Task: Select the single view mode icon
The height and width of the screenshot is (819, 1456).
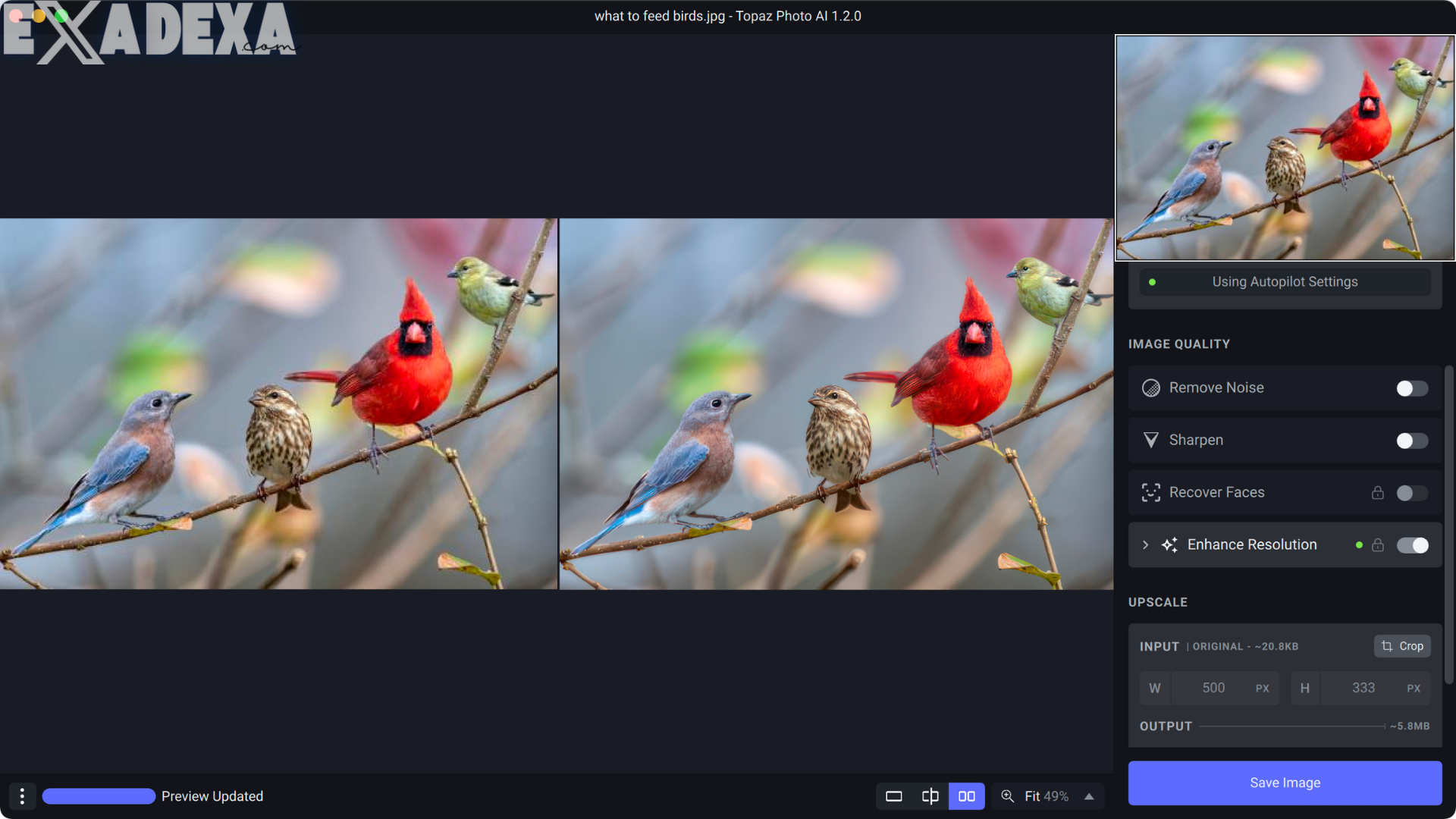Action: click(893, 796)
